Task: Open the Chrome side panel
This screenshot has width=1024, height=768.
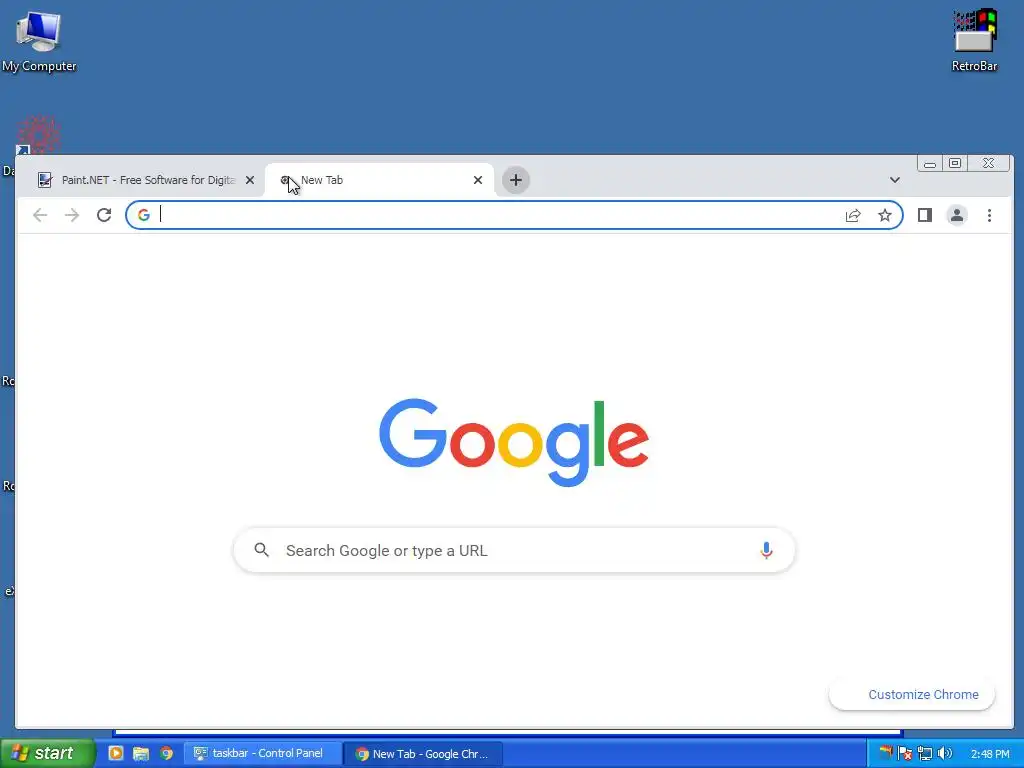Action: (925, 216)
